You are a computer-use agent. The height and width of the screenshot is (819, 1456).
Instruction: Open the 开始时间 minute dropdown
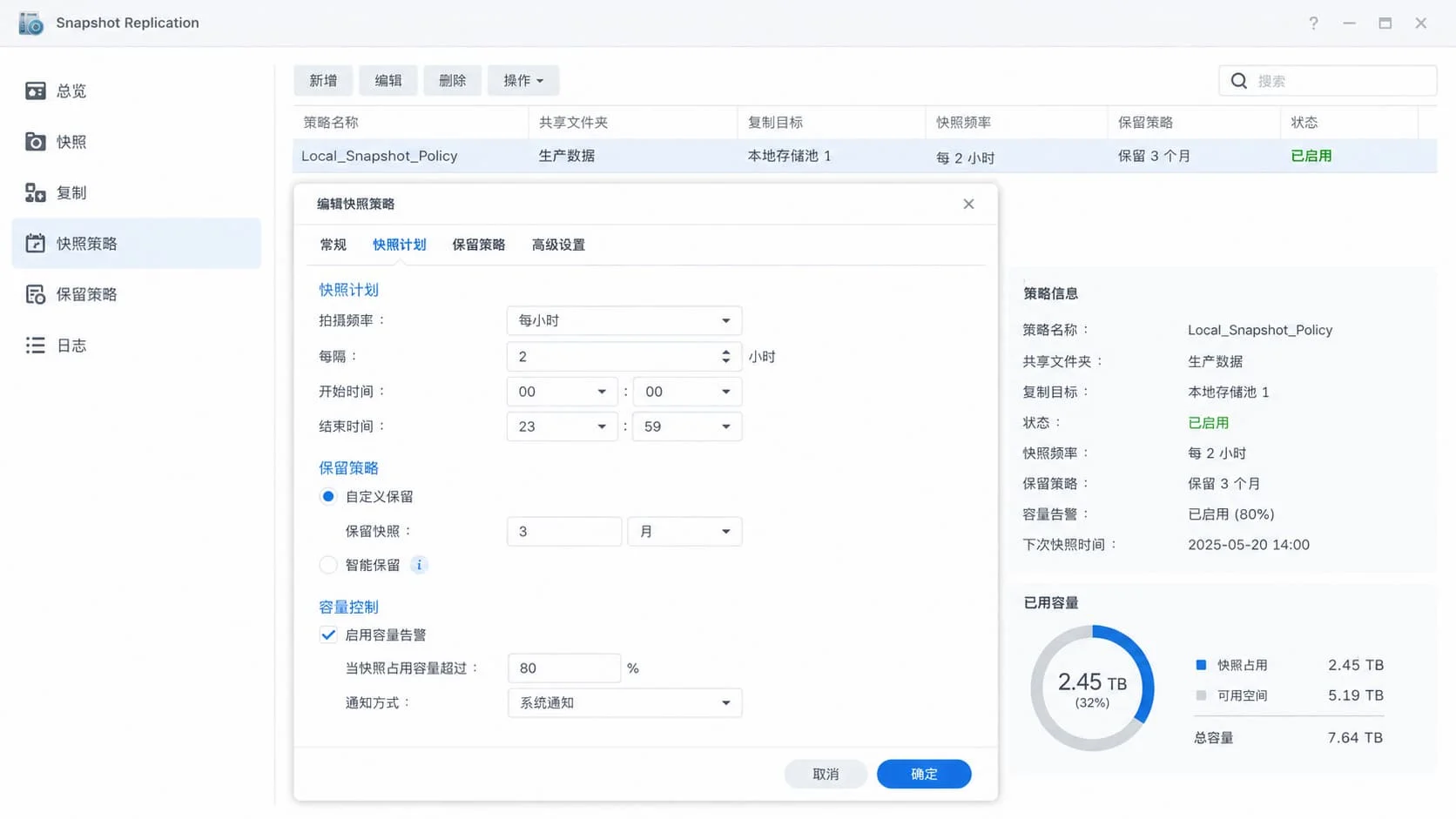click(687, 392)
